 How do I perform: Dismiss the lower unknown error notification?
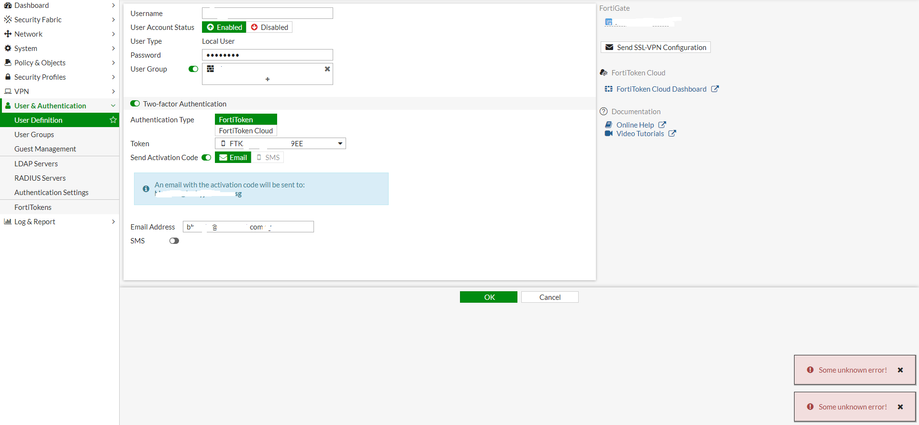point(900,406)
